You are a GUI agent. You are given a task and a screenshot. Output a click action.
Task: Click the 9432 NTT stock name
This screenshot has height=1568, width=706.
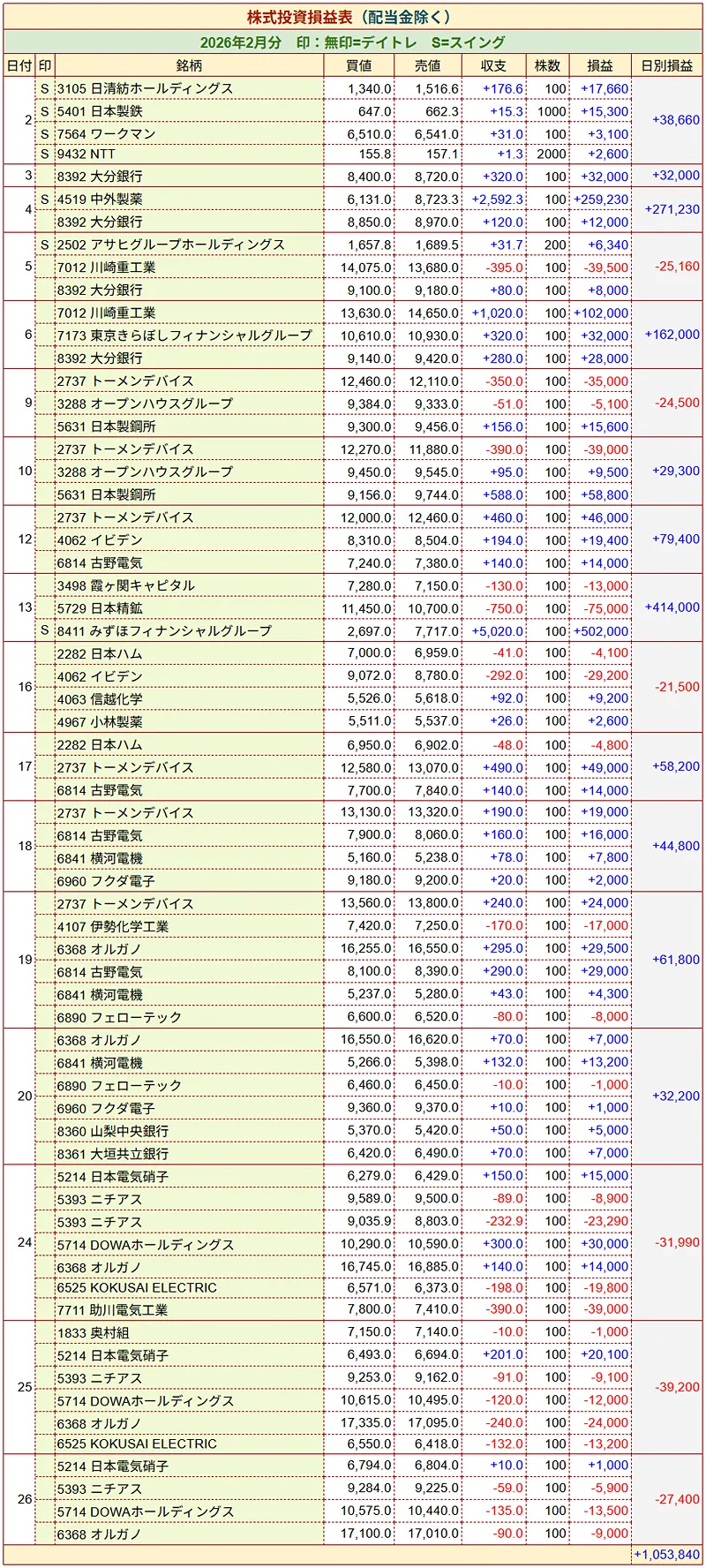click(86, 154)
